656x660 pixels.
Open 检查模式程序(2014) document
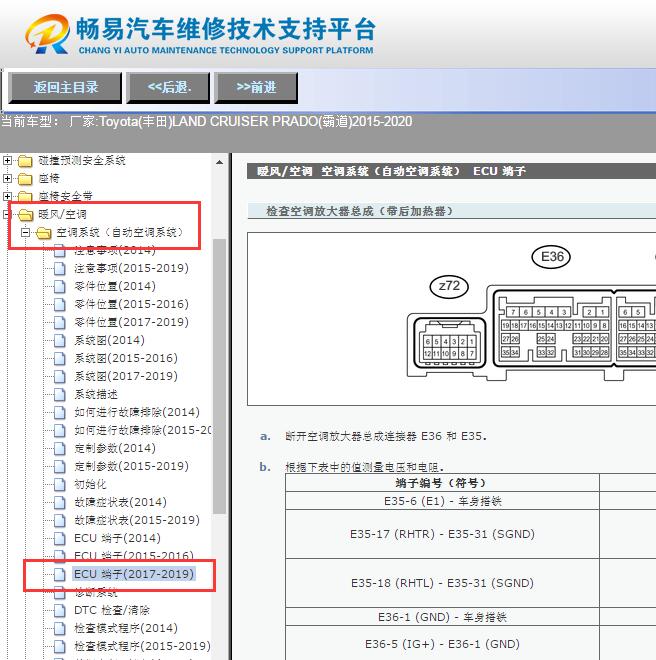click(126, 628)
